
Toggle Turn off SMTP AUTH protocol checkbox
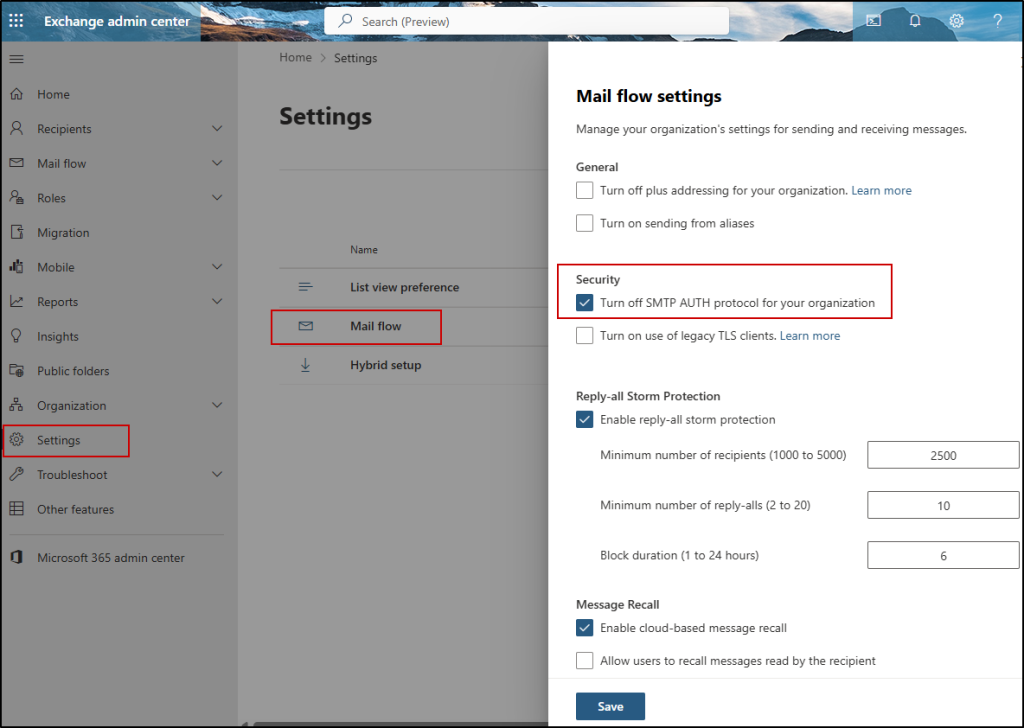585,303
